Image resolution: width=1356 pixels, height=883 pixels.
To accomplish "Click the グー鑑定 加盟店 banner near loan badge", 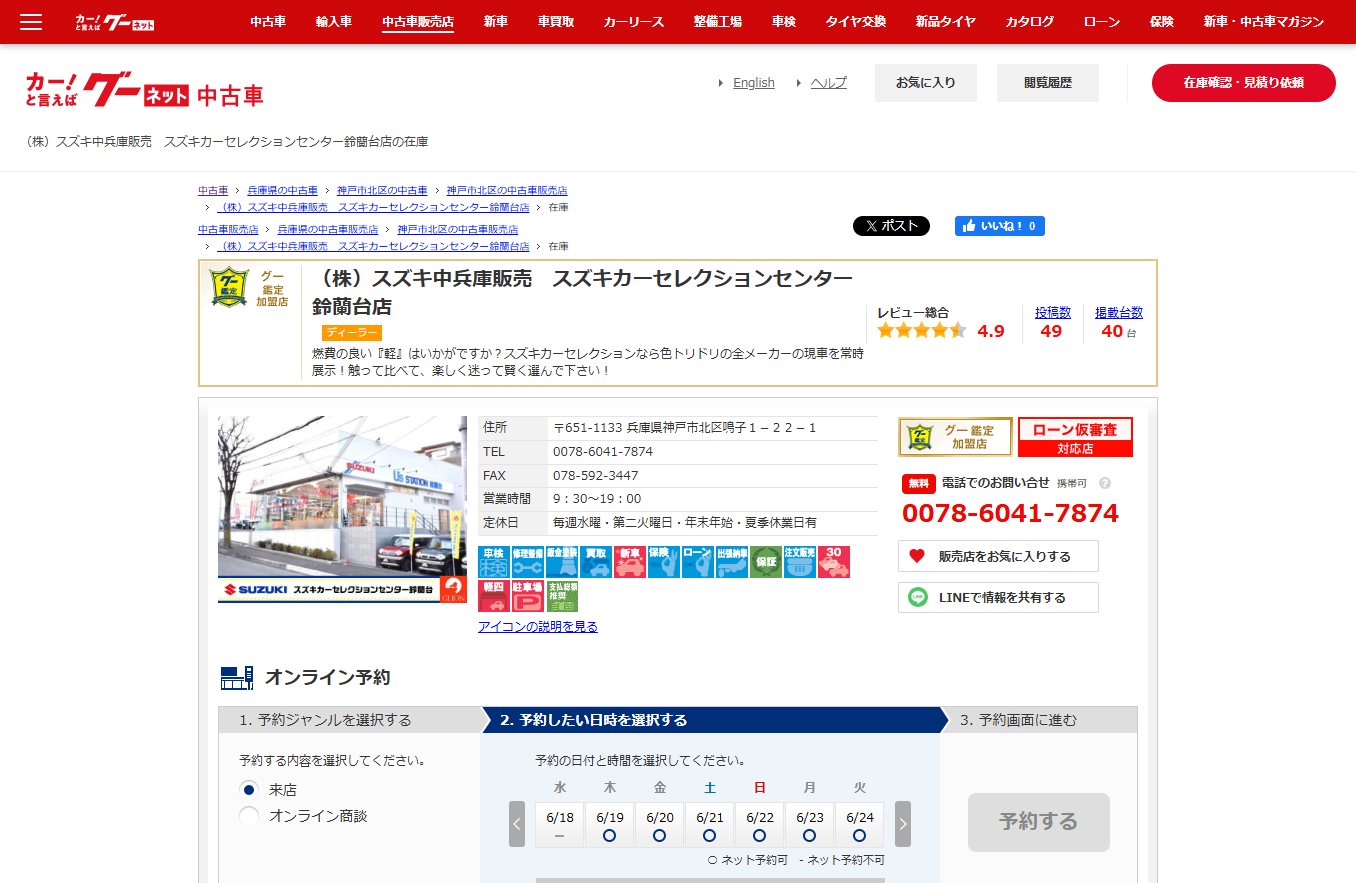I will point(955,437).
